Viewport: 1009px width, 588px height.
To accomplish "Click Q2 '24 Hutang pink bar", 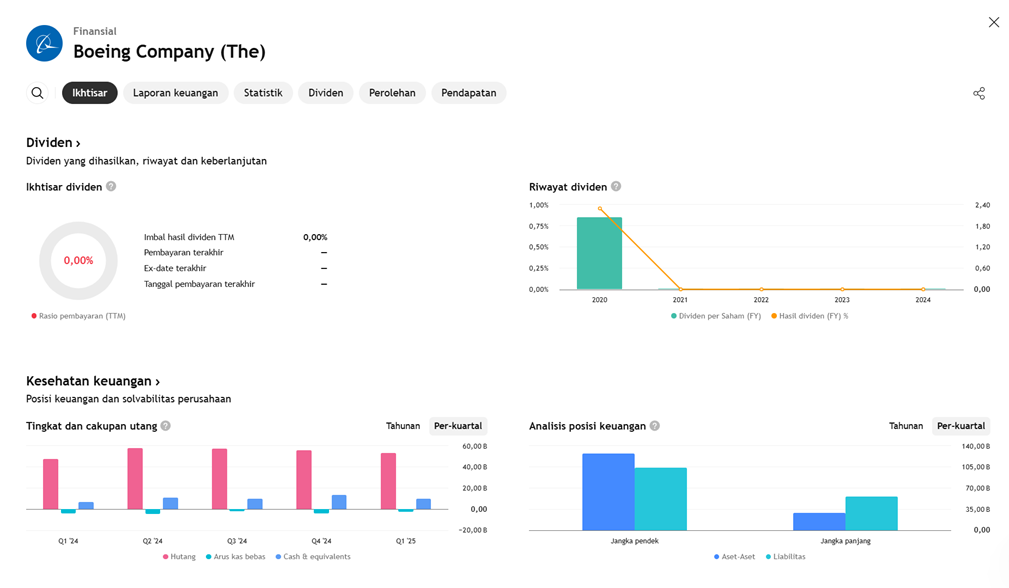I will click(x=135, y=479).
